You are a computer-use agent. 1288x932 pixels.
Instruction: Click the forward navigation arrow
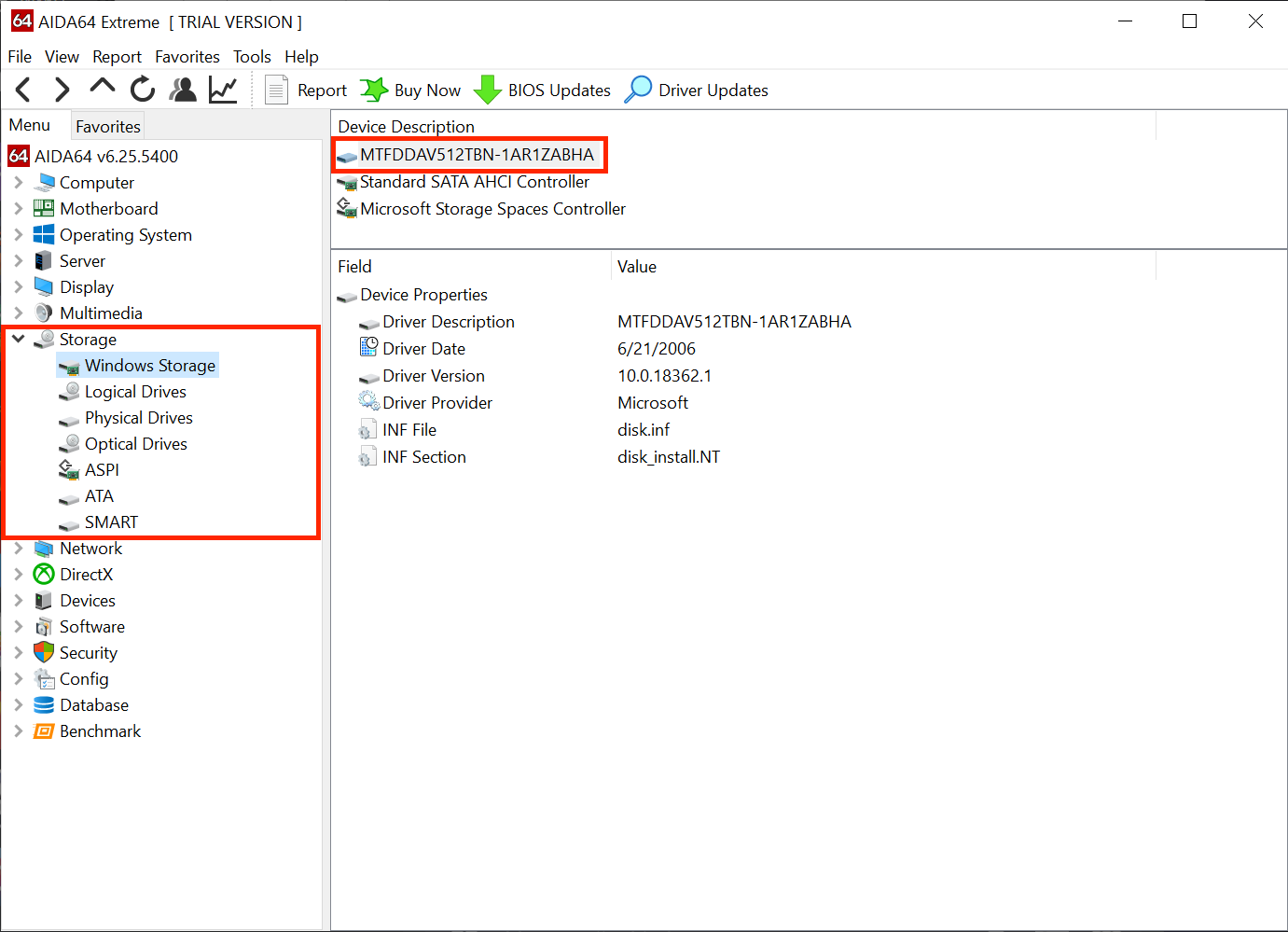62,90
